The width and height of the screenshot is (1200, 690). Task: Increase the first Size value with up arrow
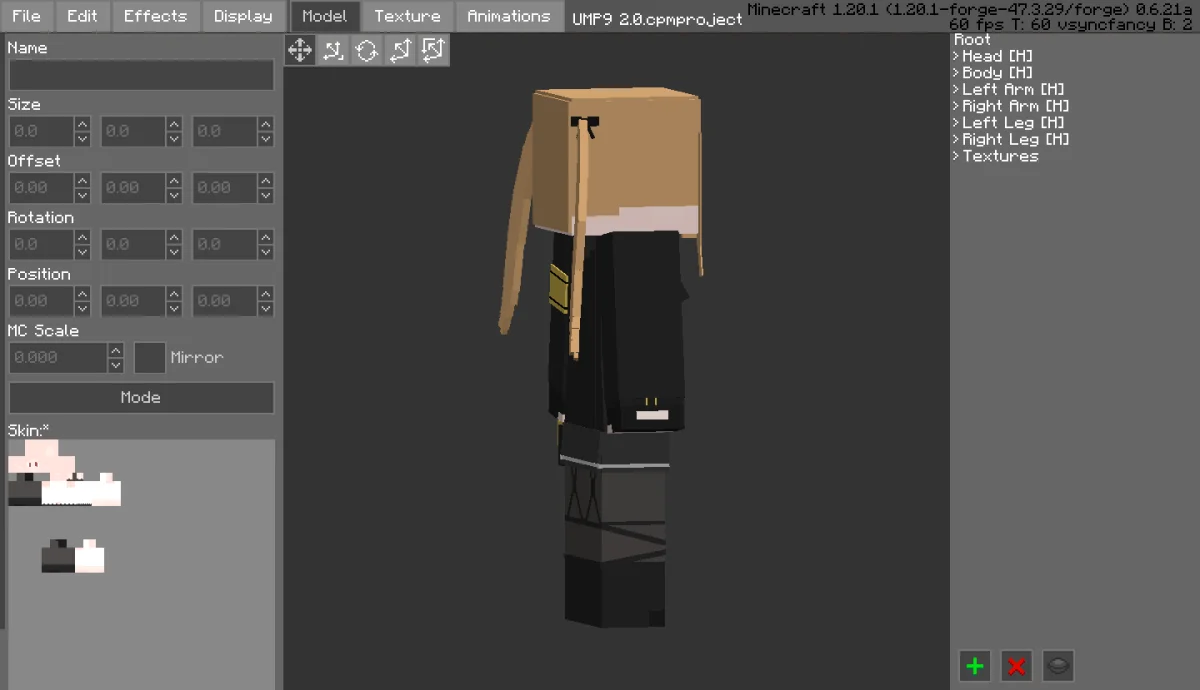[x=82, y=124]
